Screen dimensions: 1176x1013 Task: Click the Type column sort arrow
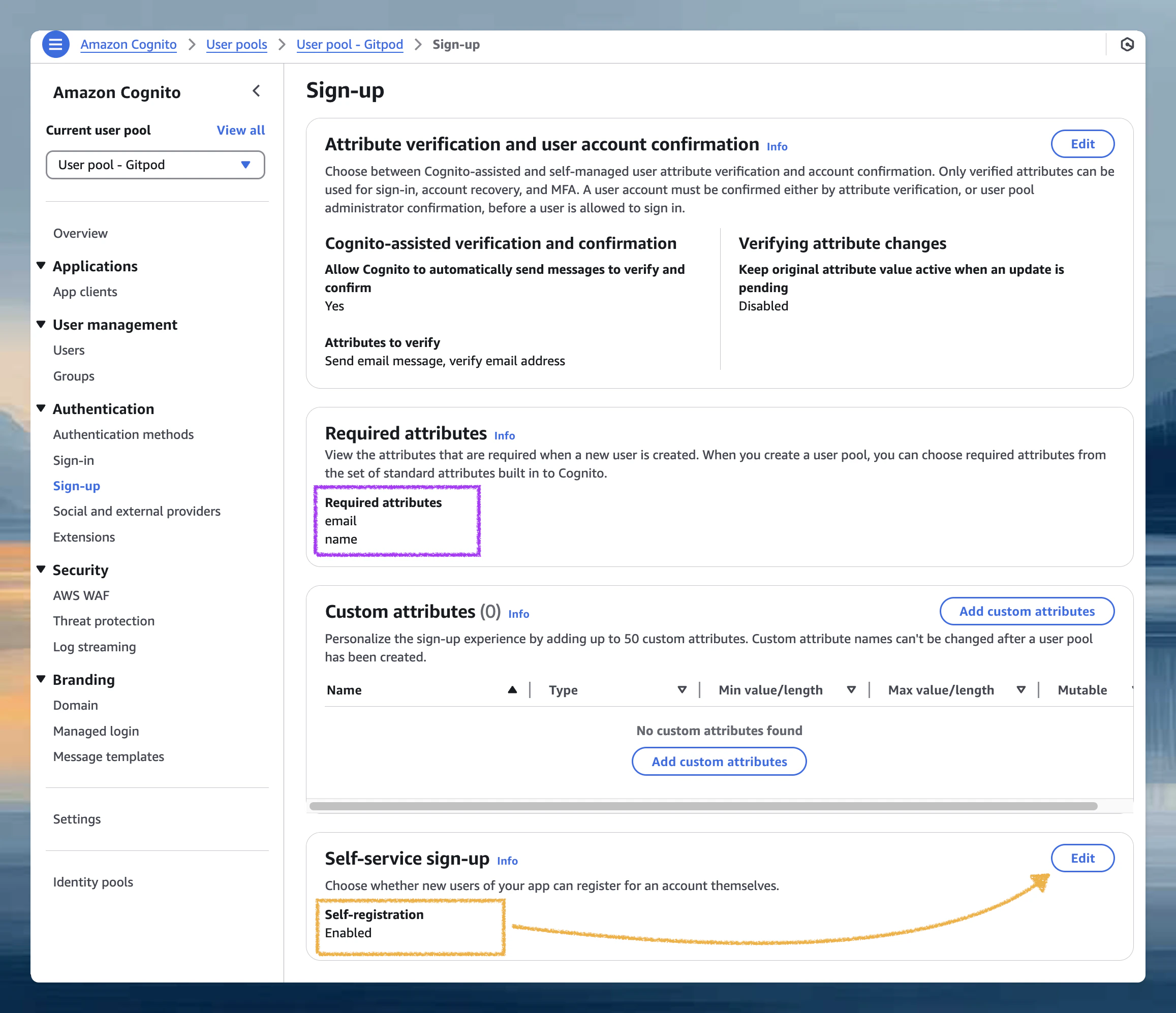tap(682, 689)
